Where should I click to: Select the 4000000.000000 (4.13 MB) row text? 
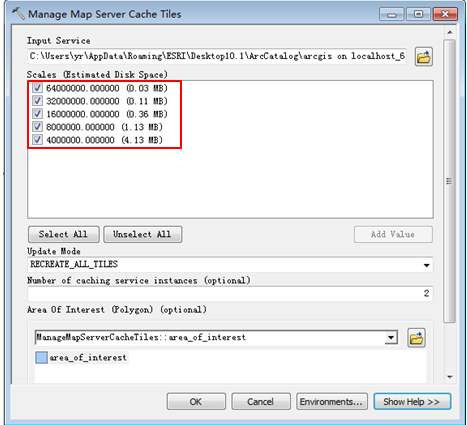point(104,140)
